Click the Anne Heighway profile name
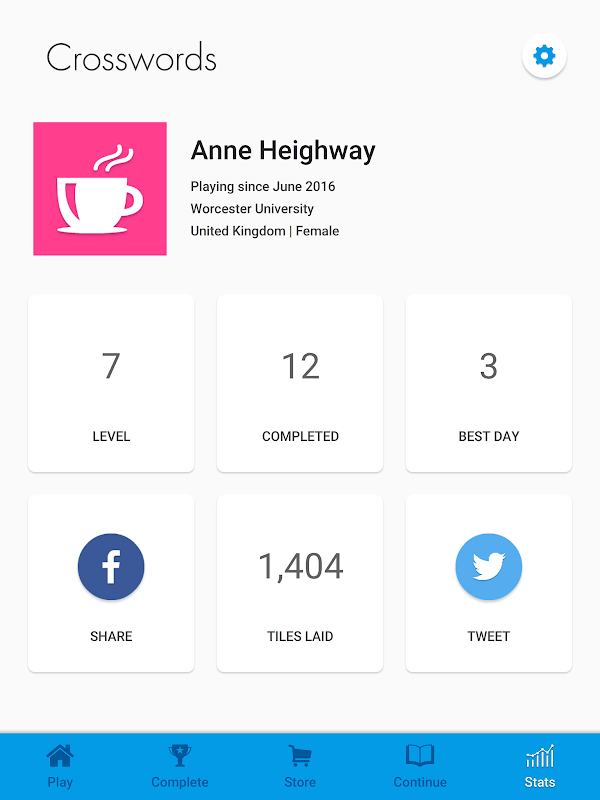600x800 pixels. tap(283, 151)
